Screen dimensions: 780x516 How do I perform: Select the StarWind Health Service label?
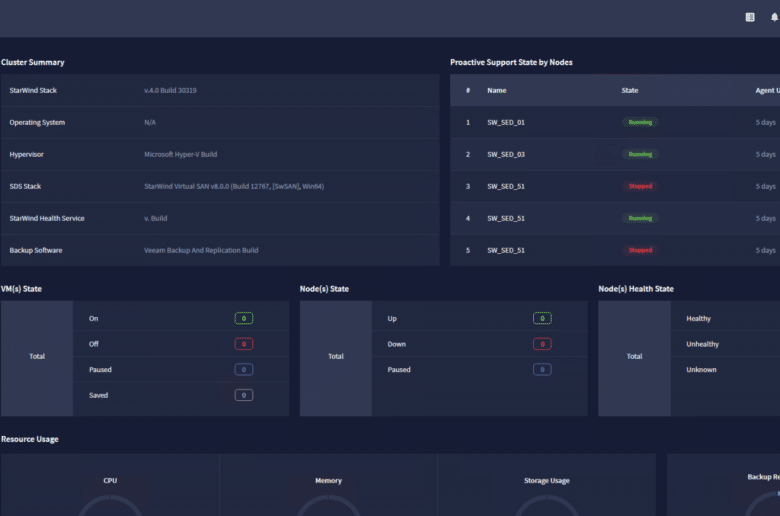(47, 218)
